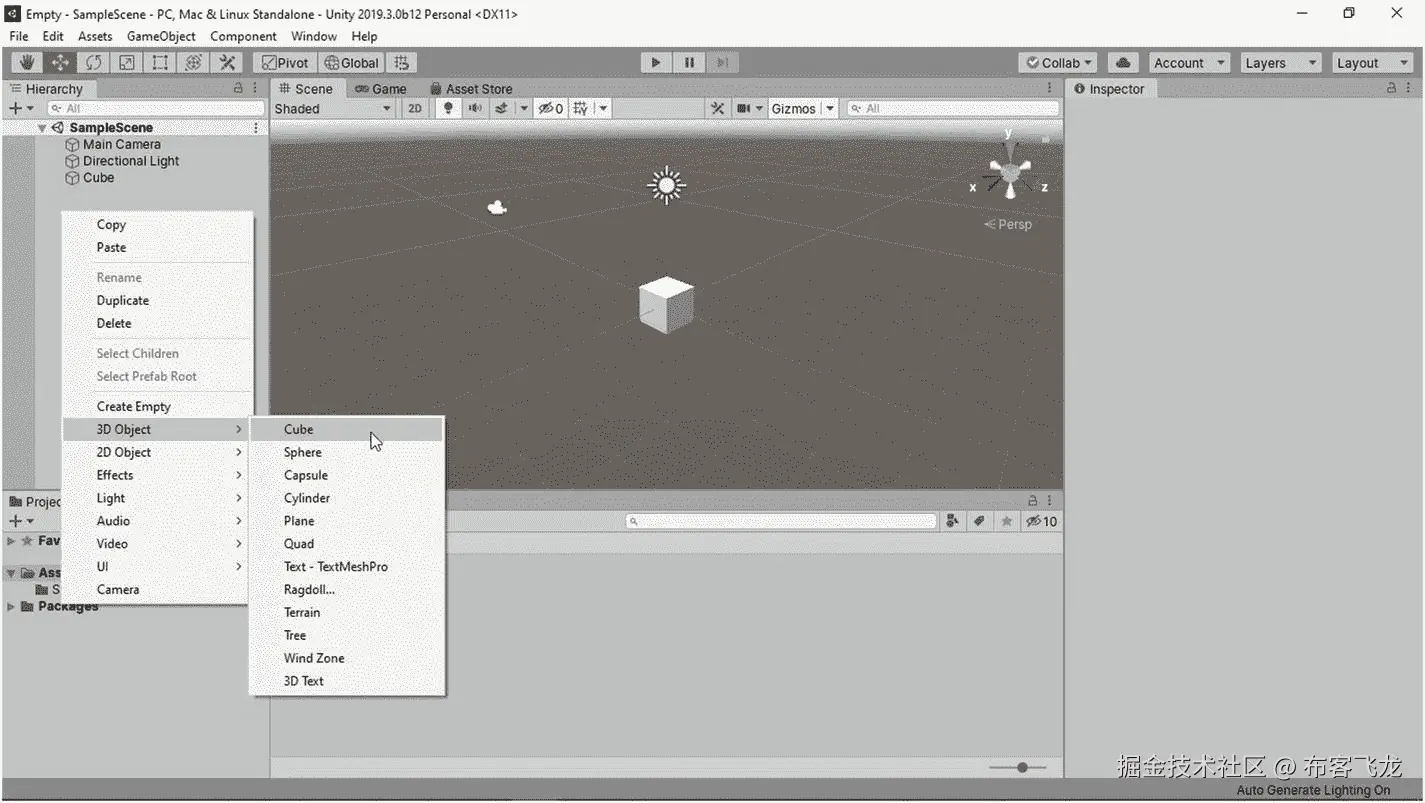Toggle scene grid visibility

[x=580, y=108]
